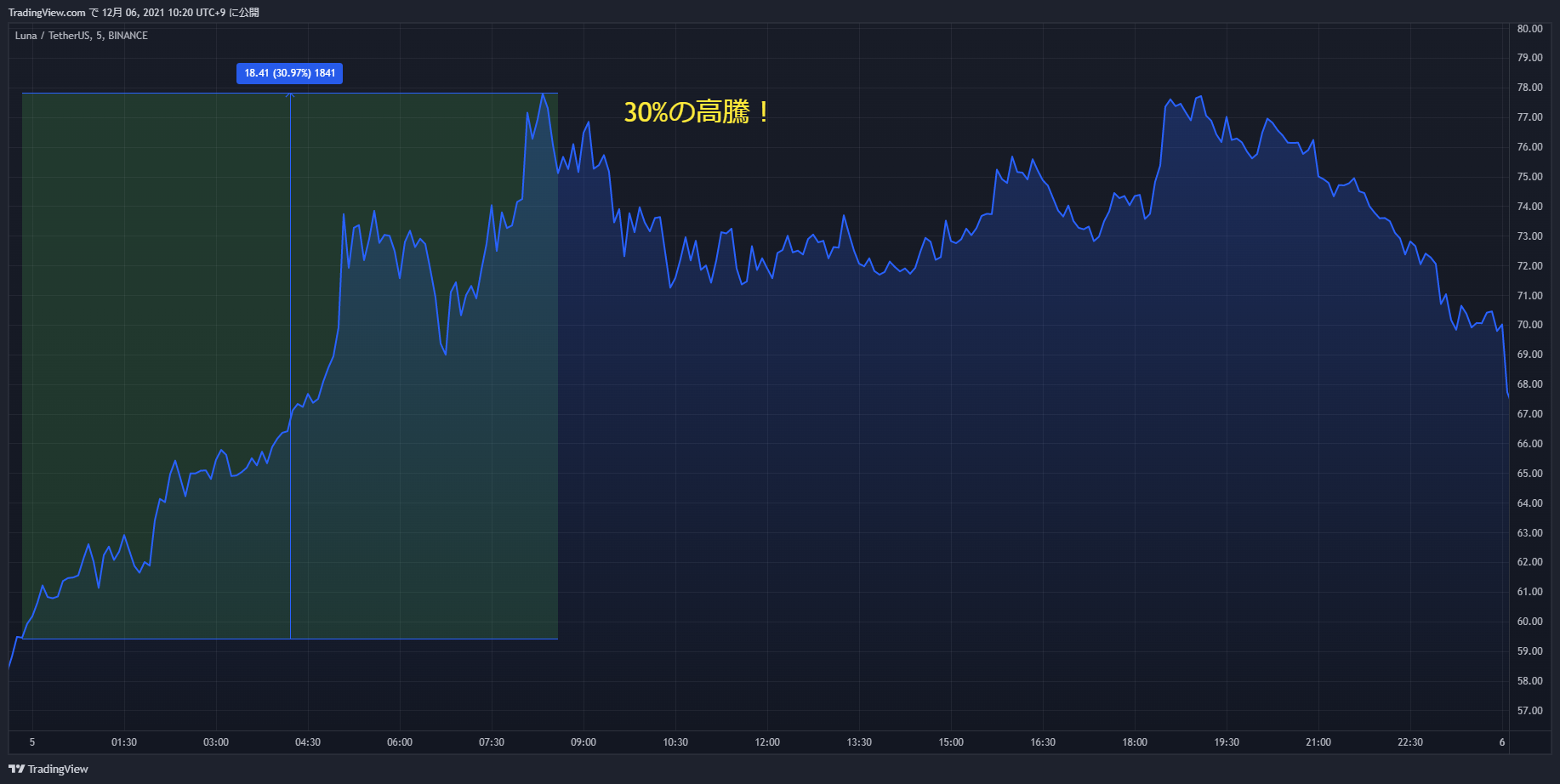Click the 16:30 time axis label

[x=1043, y=742]
